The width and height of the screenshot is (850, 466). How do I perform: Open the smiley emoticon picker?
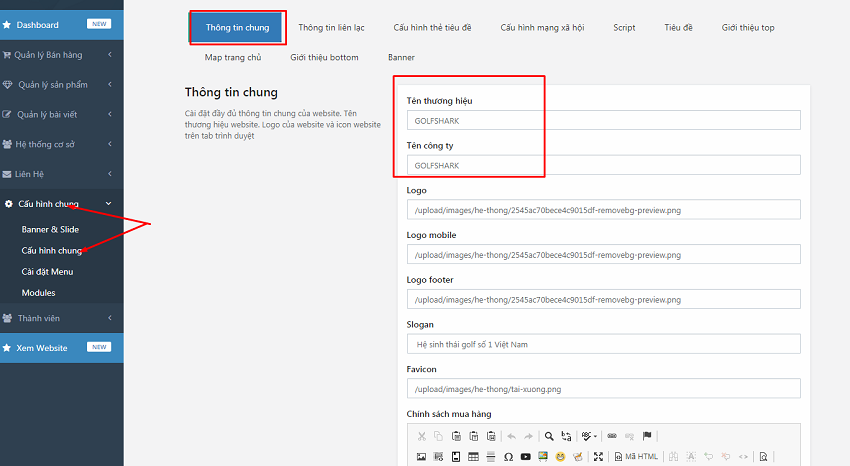[561, 457]
